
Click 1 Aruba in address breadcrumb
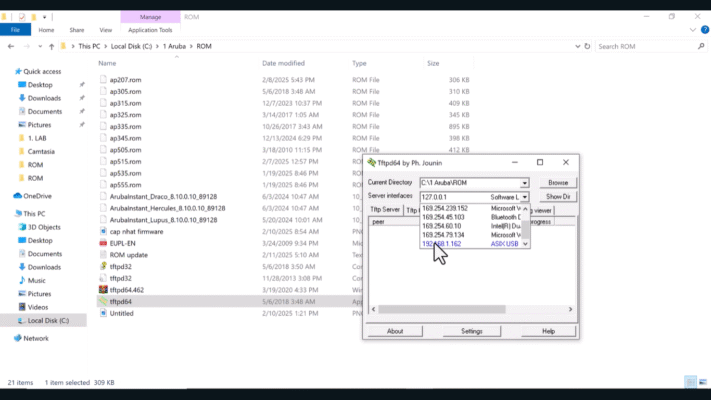click(x=174, y=46)
